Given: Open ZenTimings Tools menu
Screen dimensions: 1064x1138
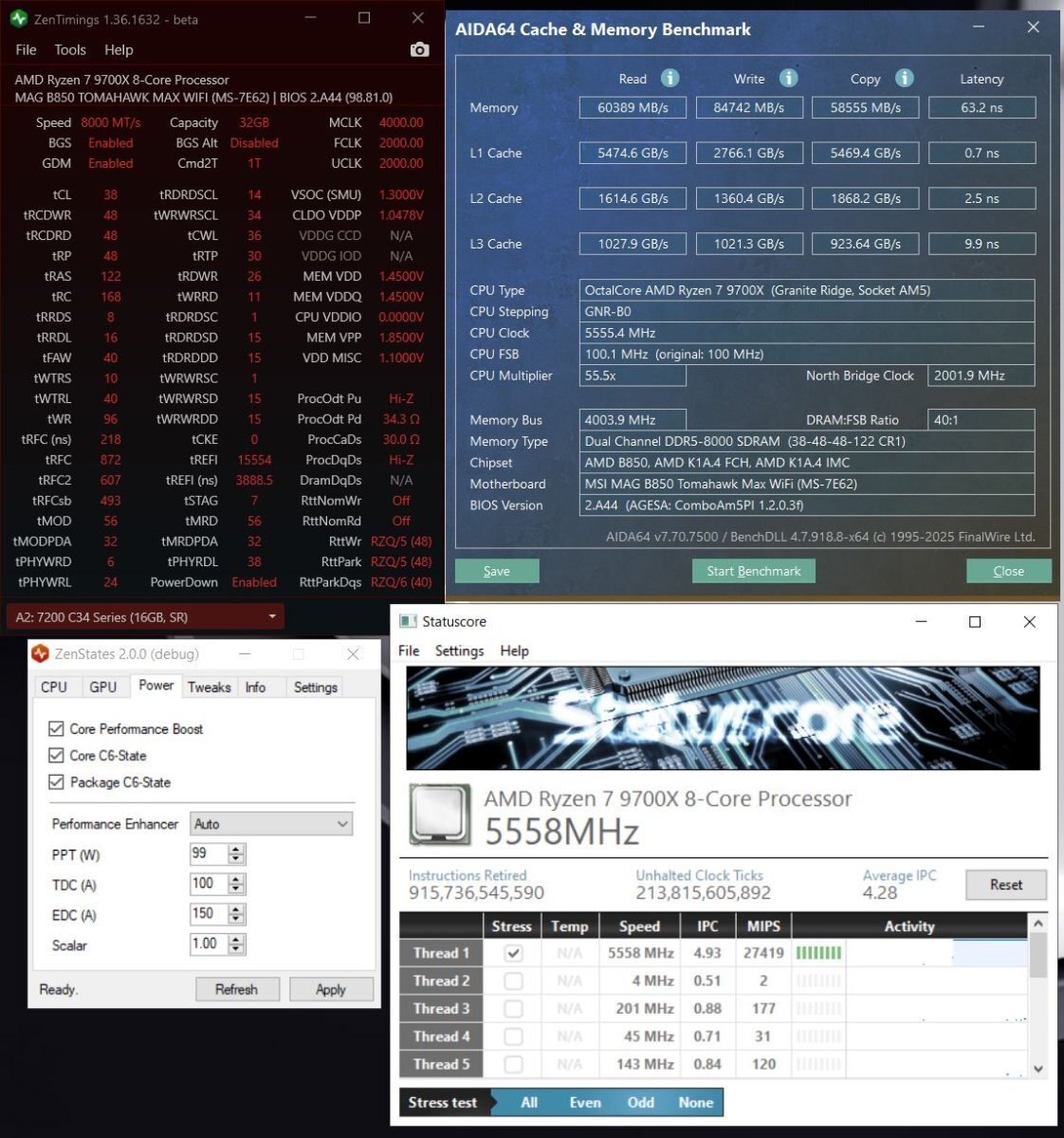Looking at the screenshot, I should coord(70,49).
